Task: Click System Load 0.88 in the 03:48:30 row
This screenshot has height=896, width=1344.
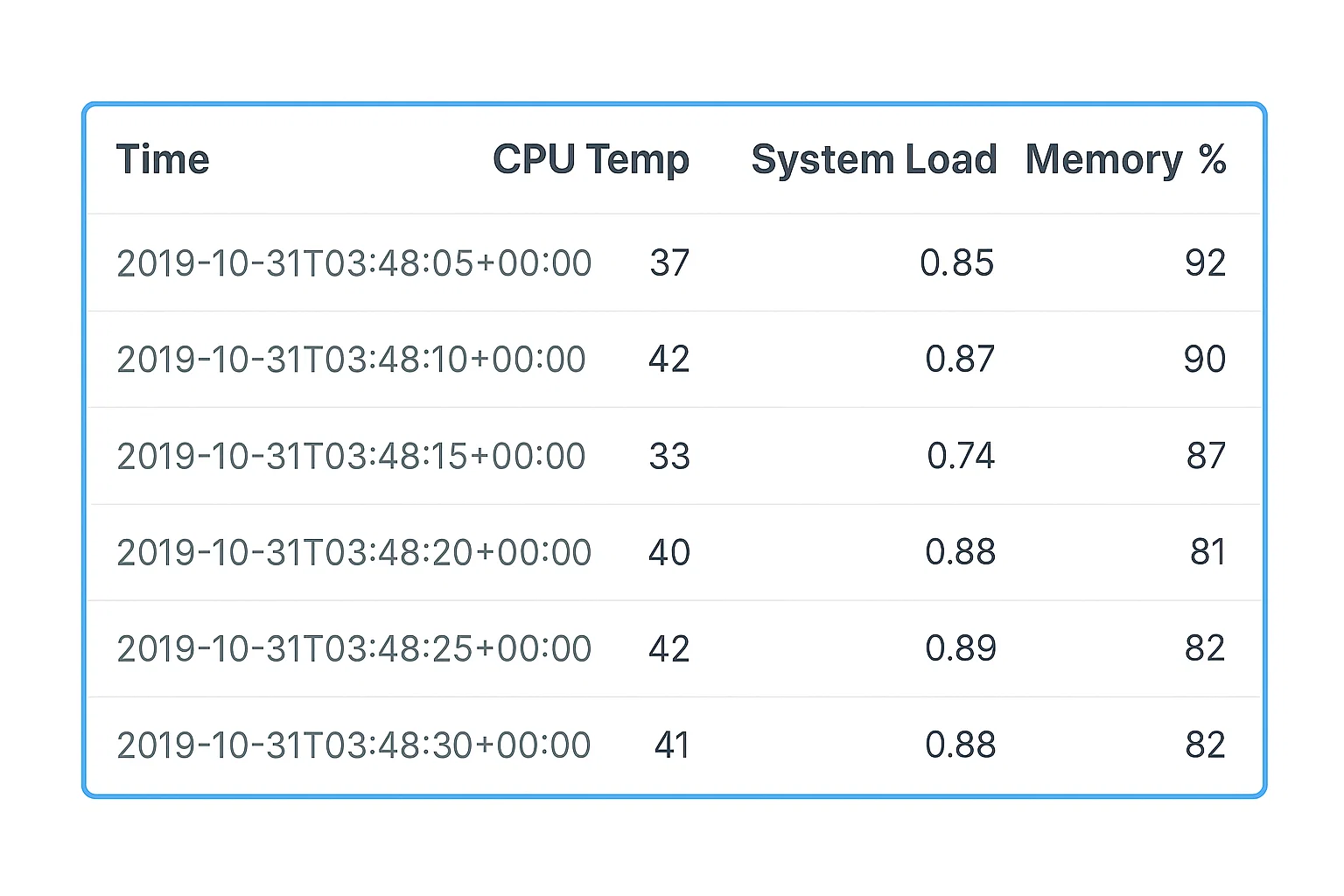Action: point(961,745)
